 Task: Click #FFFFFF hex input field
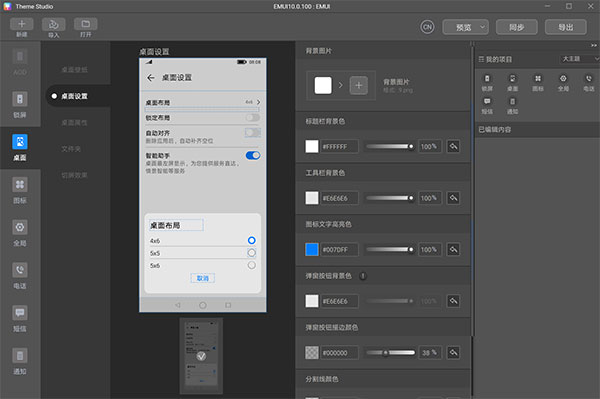coord(339,147)
